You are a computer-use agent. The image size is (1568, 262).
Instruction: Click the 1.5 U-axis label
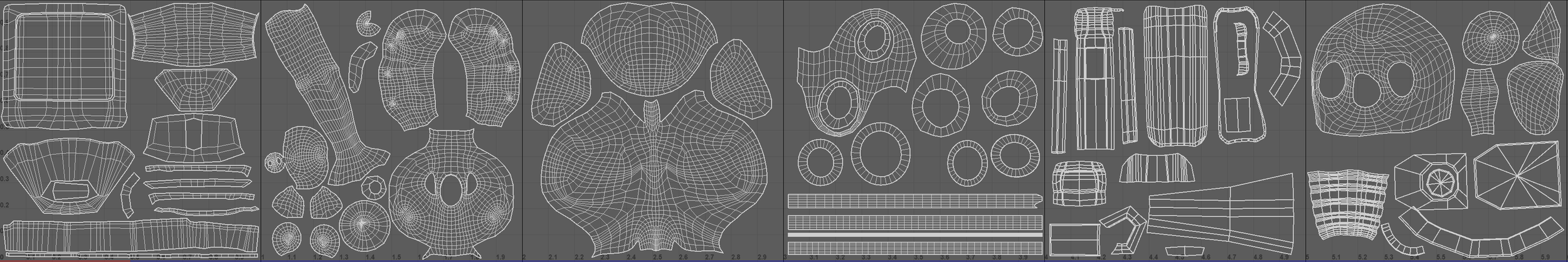[x=396, y=258]
